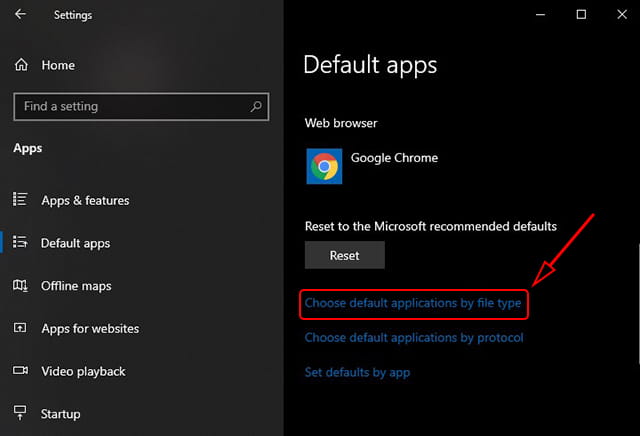Click the Default apps sidebar icon

click(20, 242)
